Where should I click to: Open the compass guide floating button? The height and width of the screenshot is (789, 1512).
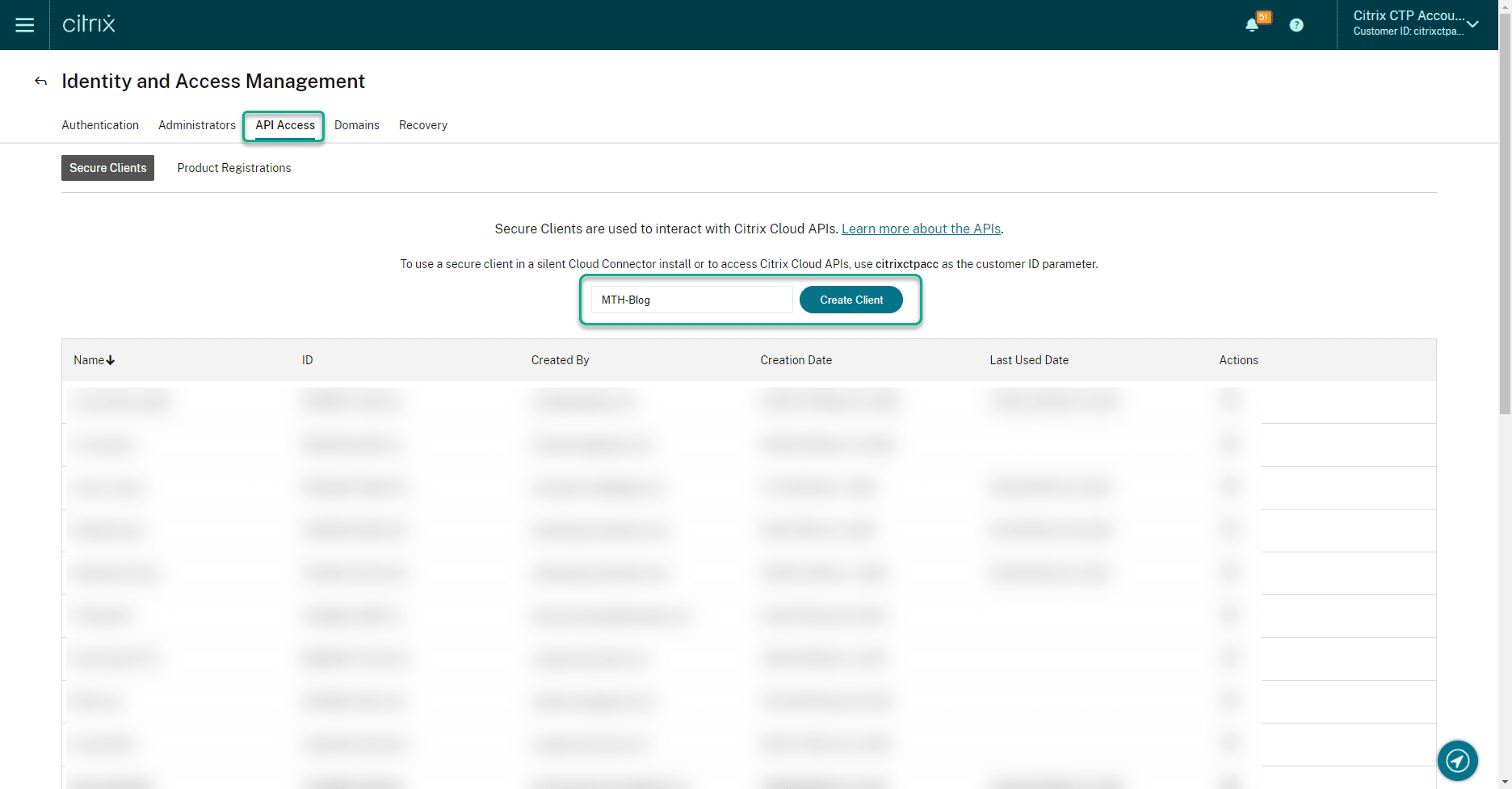[1458, 761]
